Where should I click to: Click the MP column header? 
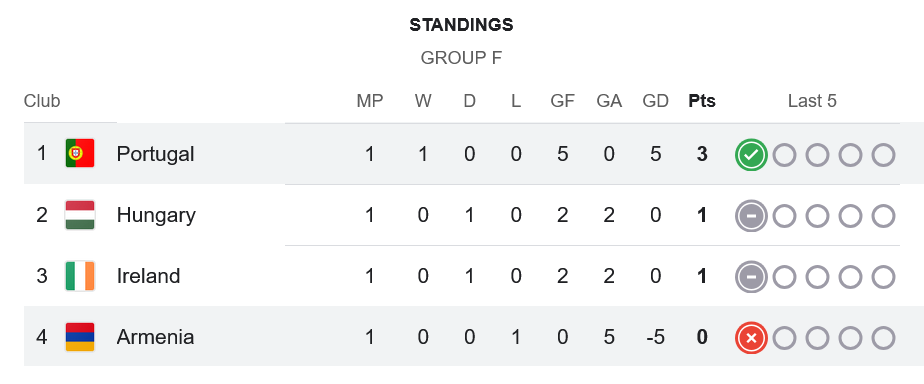(x=369, y=101)
